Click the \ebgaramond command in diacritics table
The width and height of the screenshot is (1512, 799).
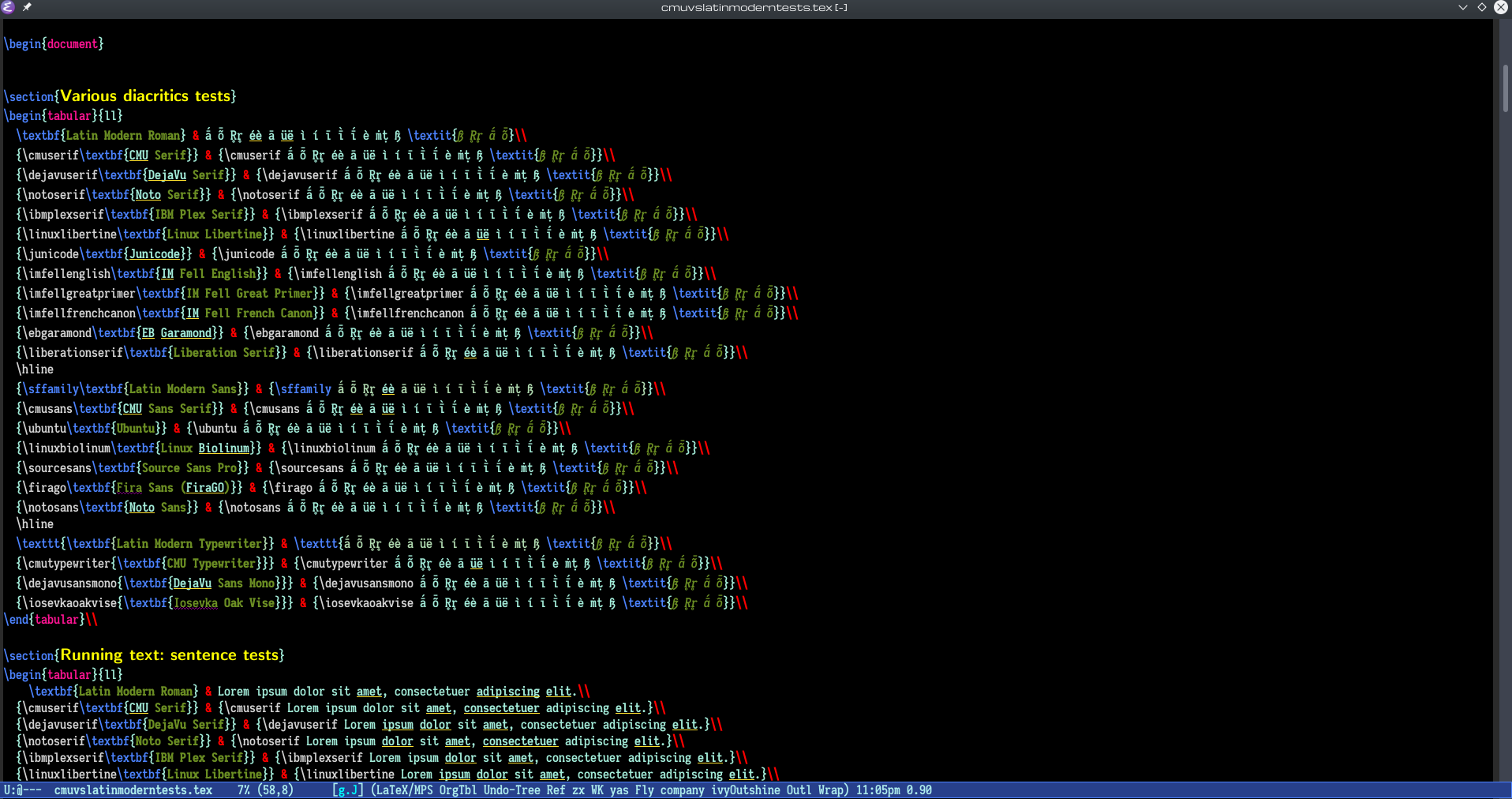pos(284,333)
